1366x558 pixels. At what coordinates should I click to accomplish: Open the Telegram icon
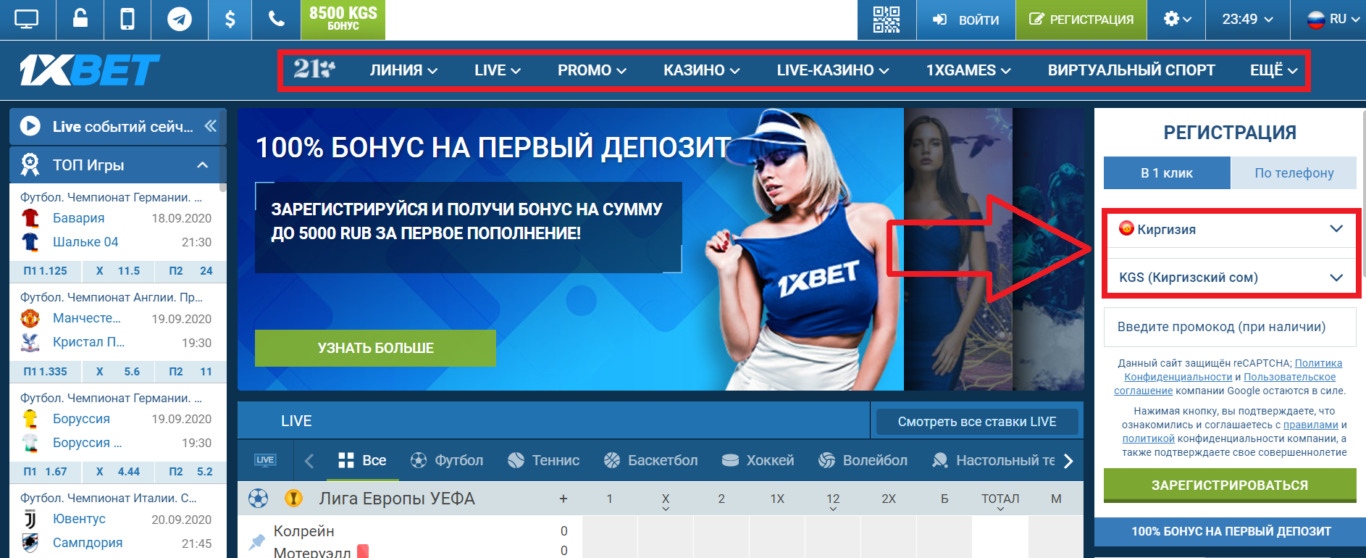point(180,19)
